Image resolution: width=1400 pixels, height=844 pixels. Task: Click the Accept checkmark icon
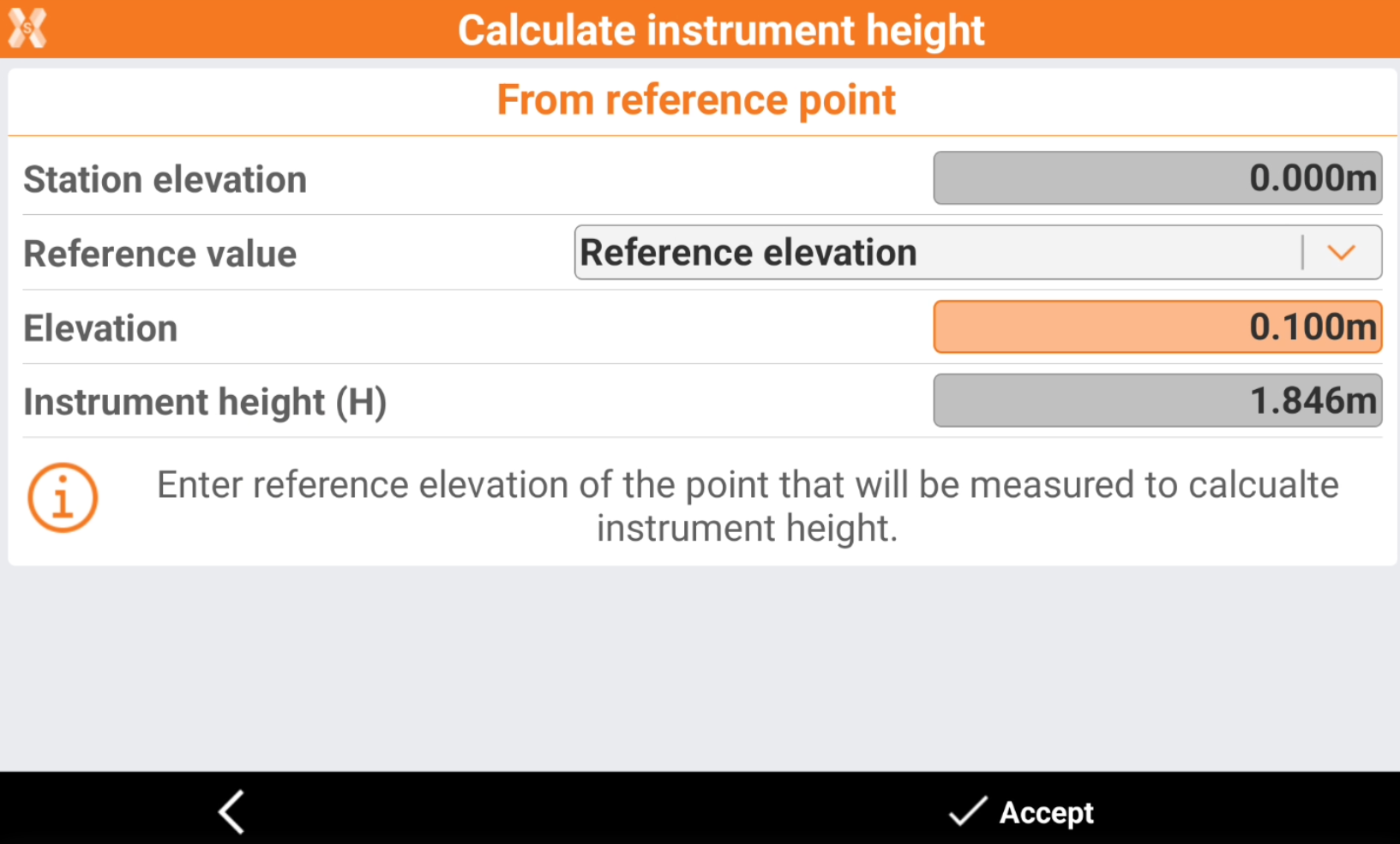(968, 811)
